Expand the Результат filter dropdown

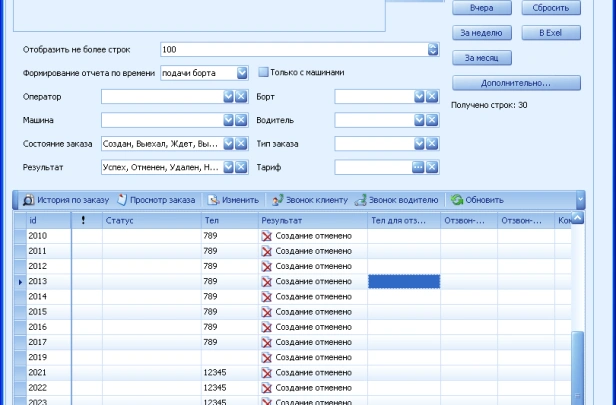(x=228, y=166)
